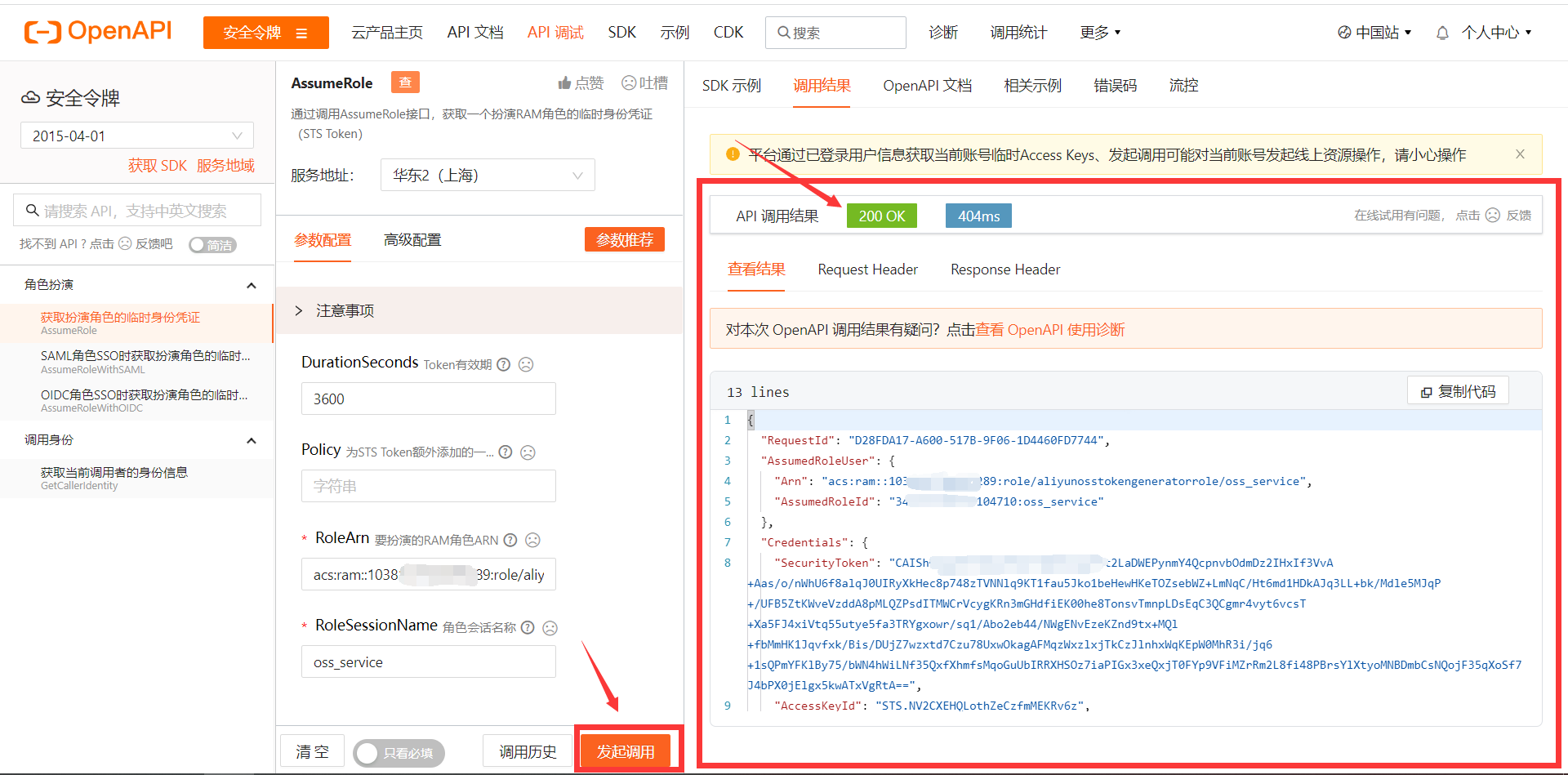Click the help icon beside RoleSessionName

click(x=528, y=627)
